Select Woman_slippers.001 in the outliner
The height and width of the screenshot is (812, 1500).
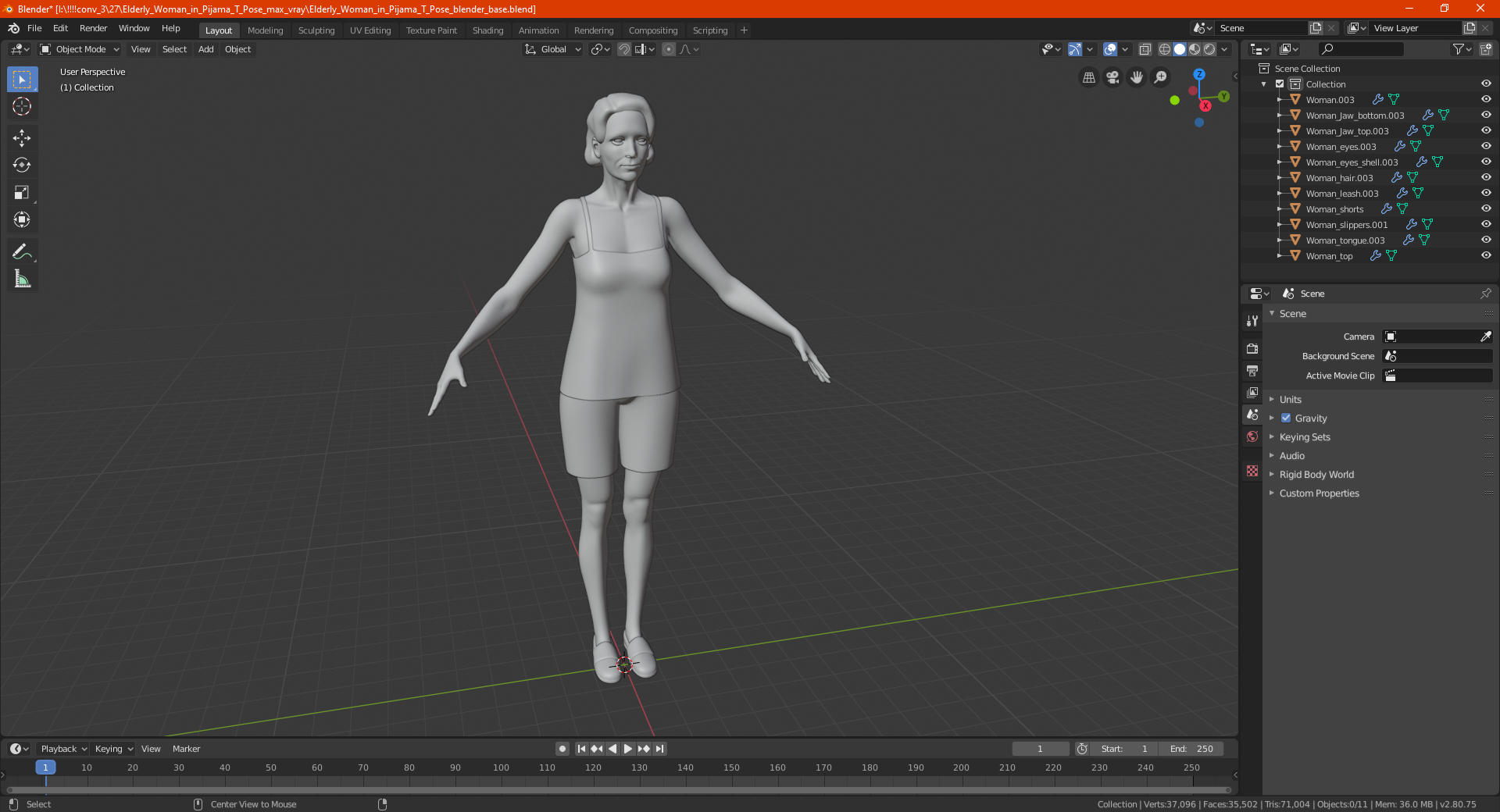click(x=1347, y=224)
